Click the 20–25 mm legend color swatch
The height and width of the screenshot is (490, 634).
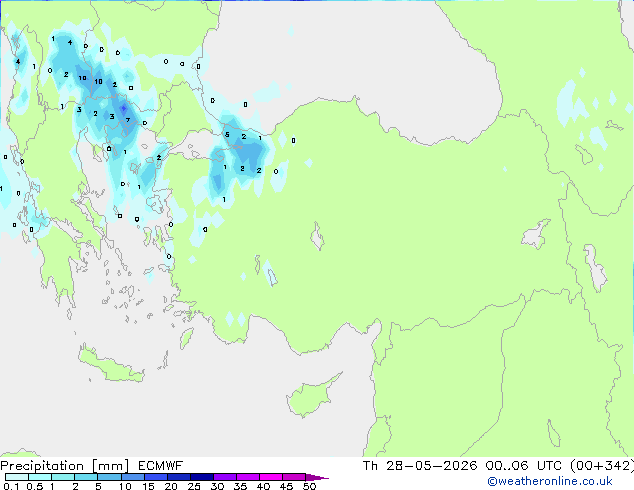click(178, 477)
